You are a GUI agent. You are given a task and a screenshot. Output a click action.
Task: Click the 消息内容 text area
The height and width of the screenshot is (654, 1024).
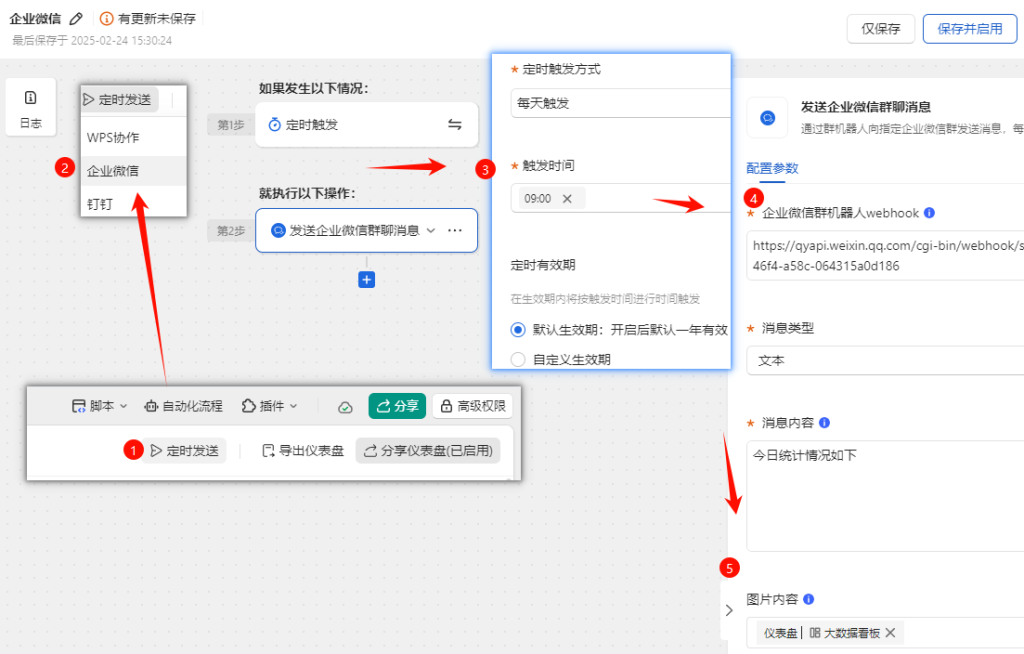885,496
